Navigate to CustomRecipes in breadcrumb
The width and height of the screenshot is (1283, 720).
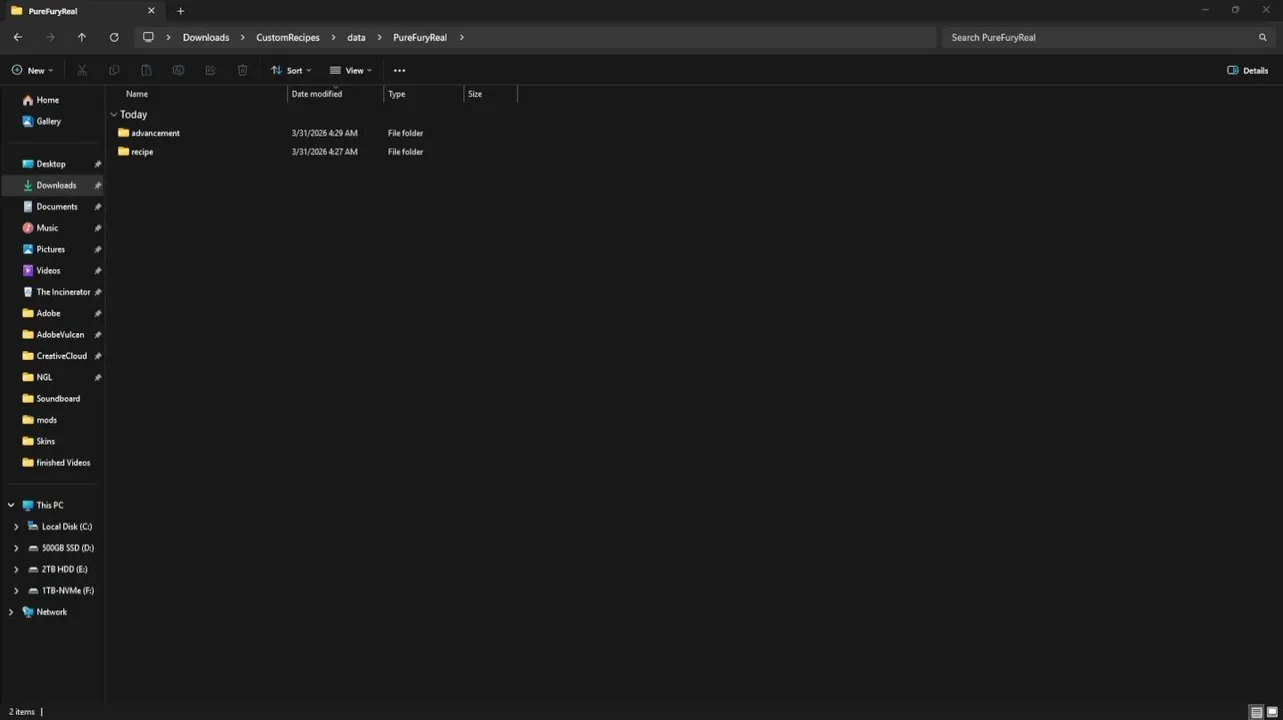(x=288, y=37)
